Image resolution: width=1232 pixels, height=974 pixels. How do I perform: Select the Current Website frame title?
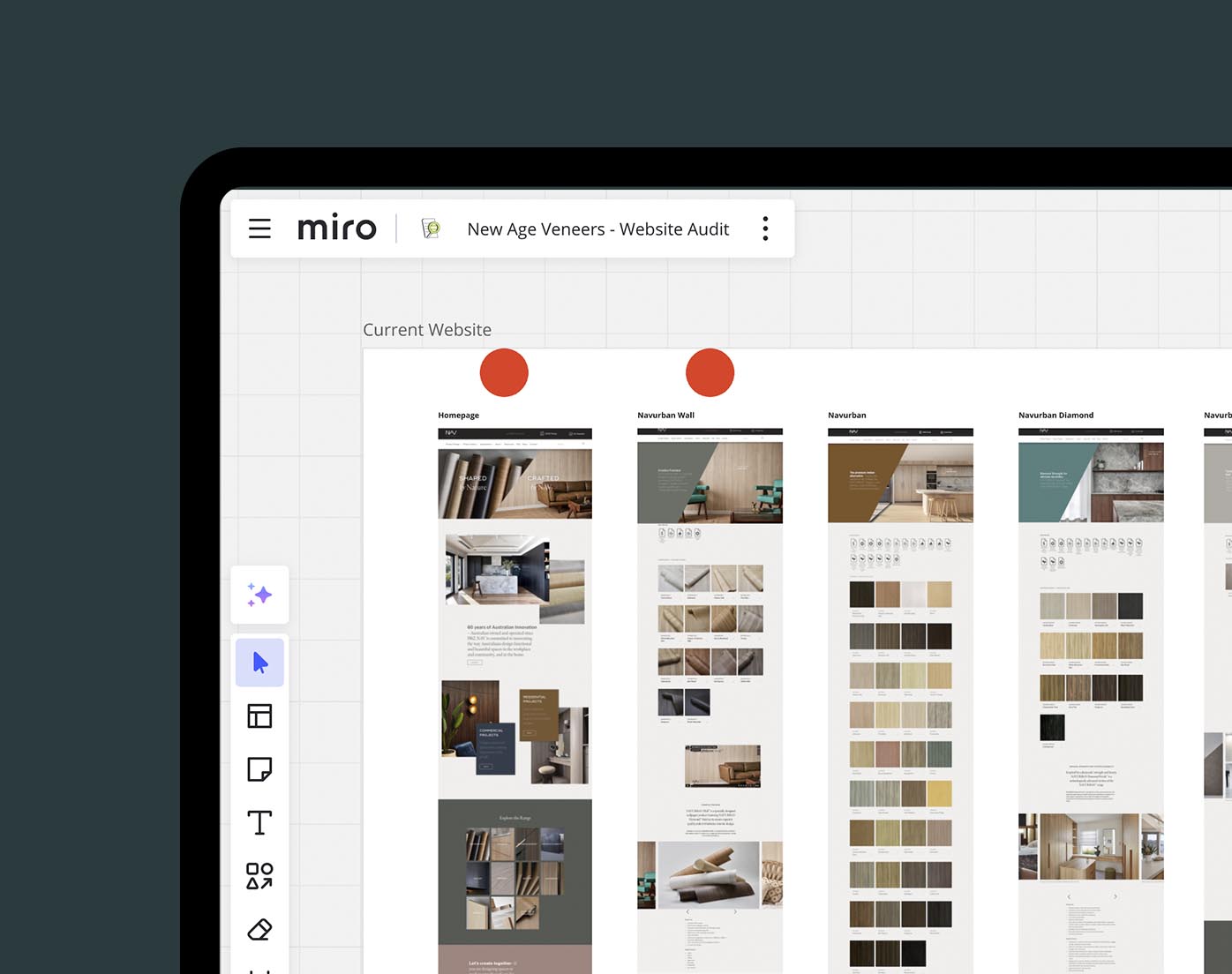click(x=427, y=330)
